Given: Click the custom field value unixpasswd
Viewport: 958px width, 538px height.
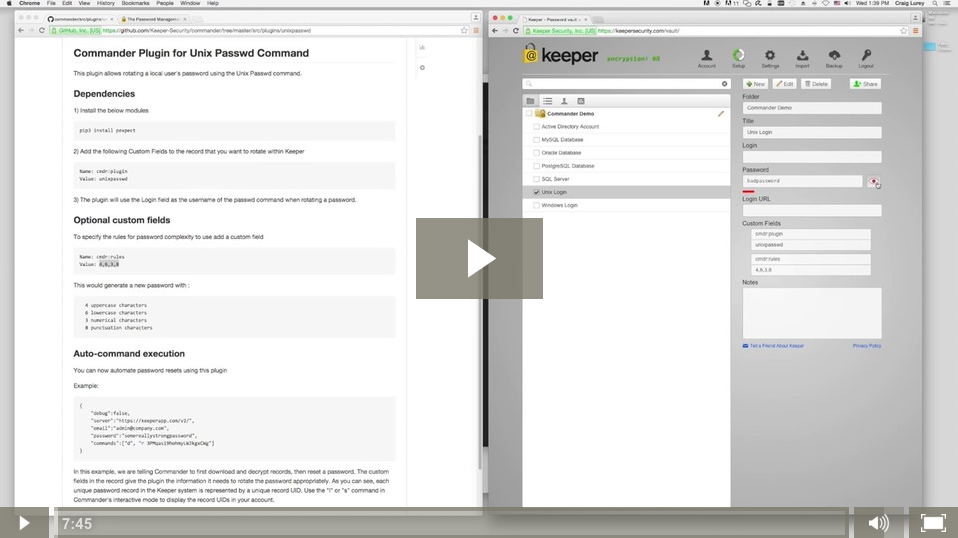Looking at the screenshot, I should [811, 245].
